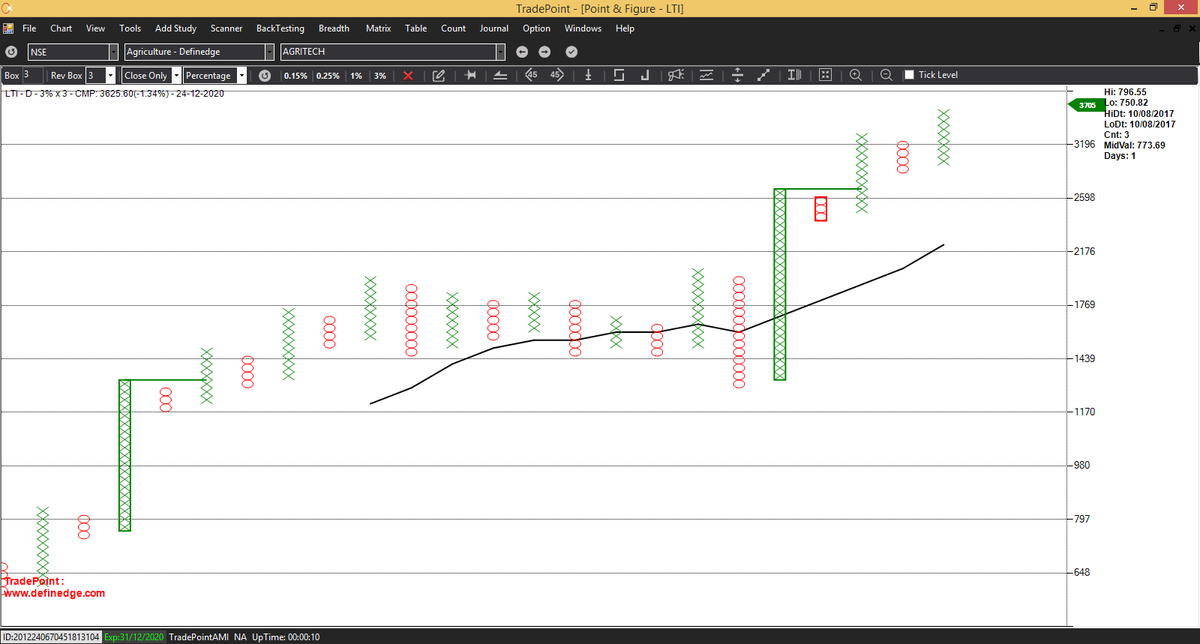
Task: Open the Close Only dropdown
Action: tap(176, 75)
